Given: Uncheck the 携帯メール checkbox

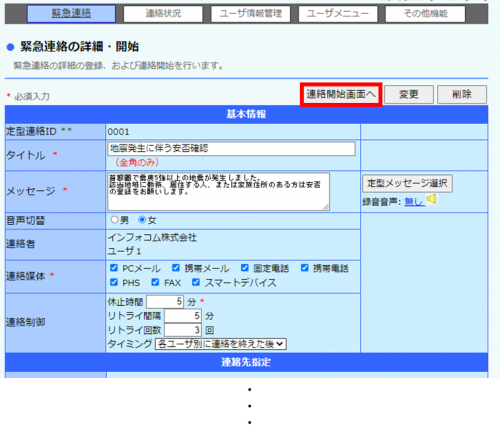Looking at the screenshot, I should tap(176, 268).
